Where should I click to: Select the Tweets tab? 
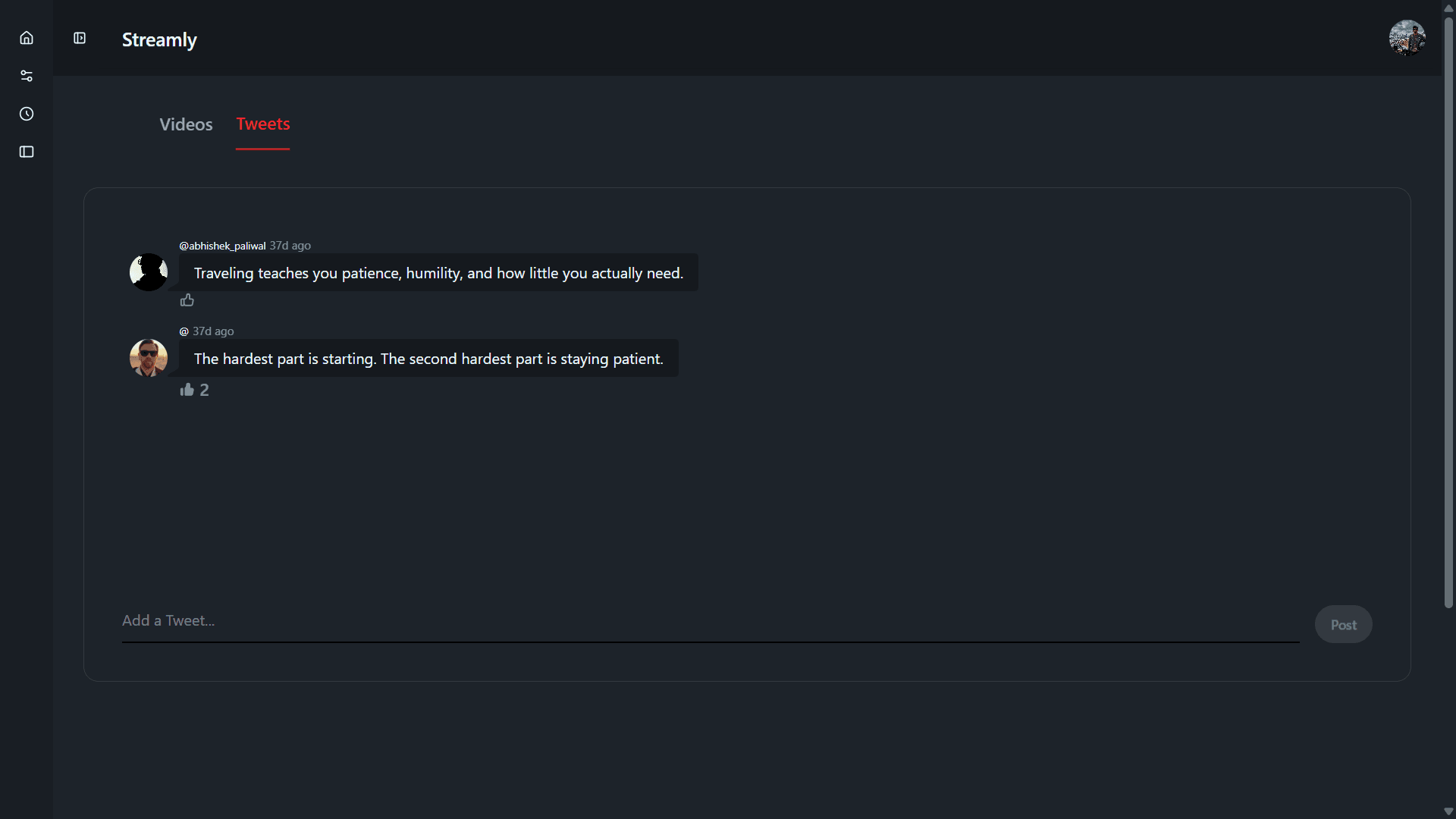click(x=263, y=124)
